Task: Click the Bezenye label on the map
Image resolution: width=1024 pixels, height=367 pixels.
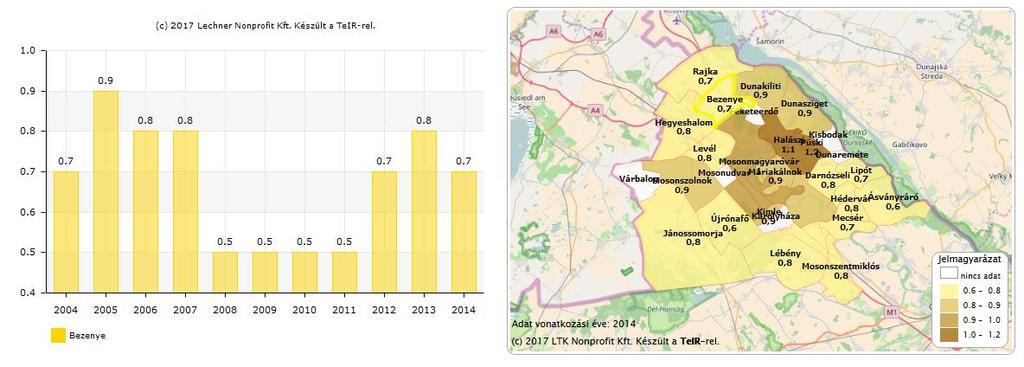Action: 725,99
